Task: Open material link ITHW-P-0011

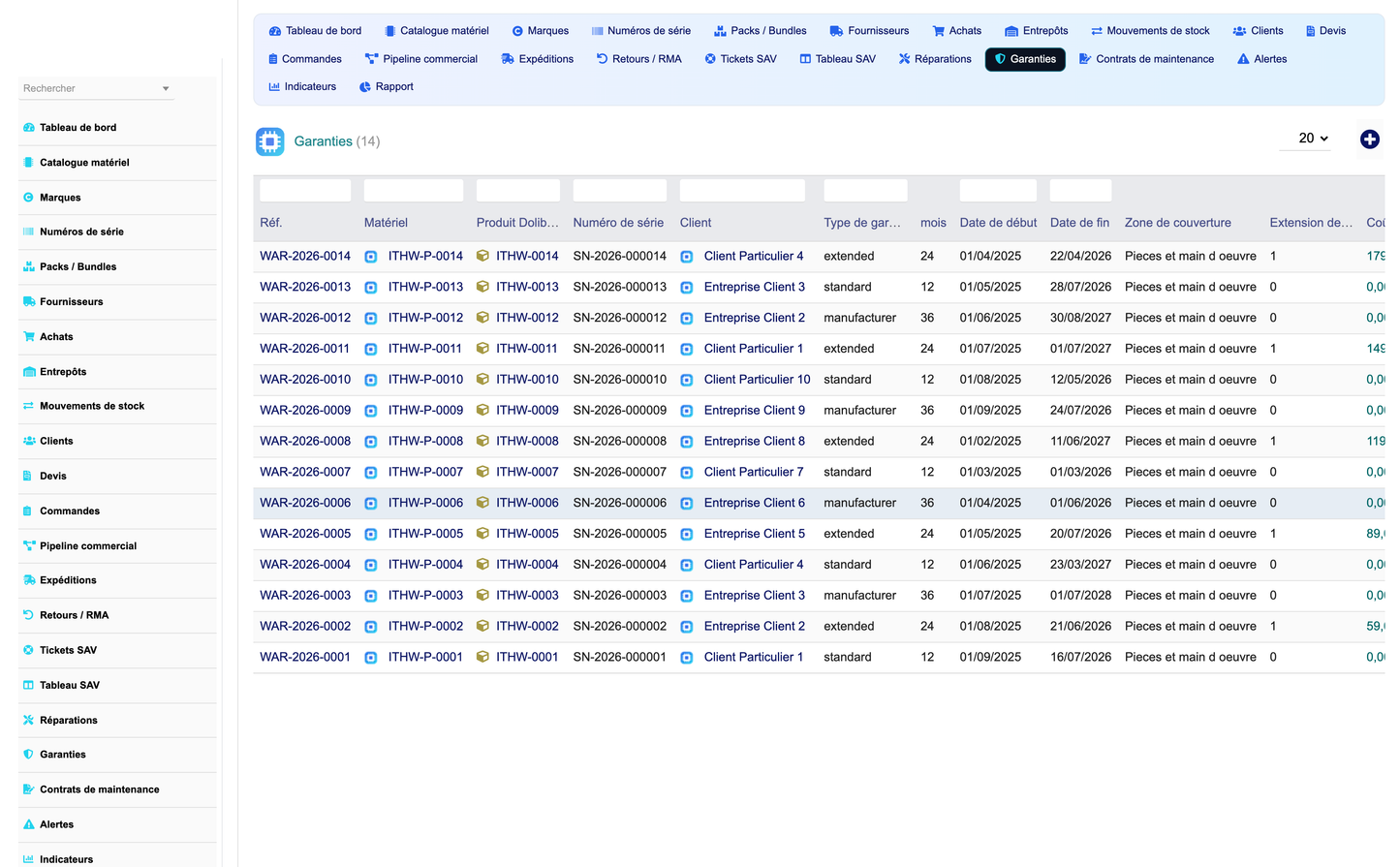Action: coord(425,349)
